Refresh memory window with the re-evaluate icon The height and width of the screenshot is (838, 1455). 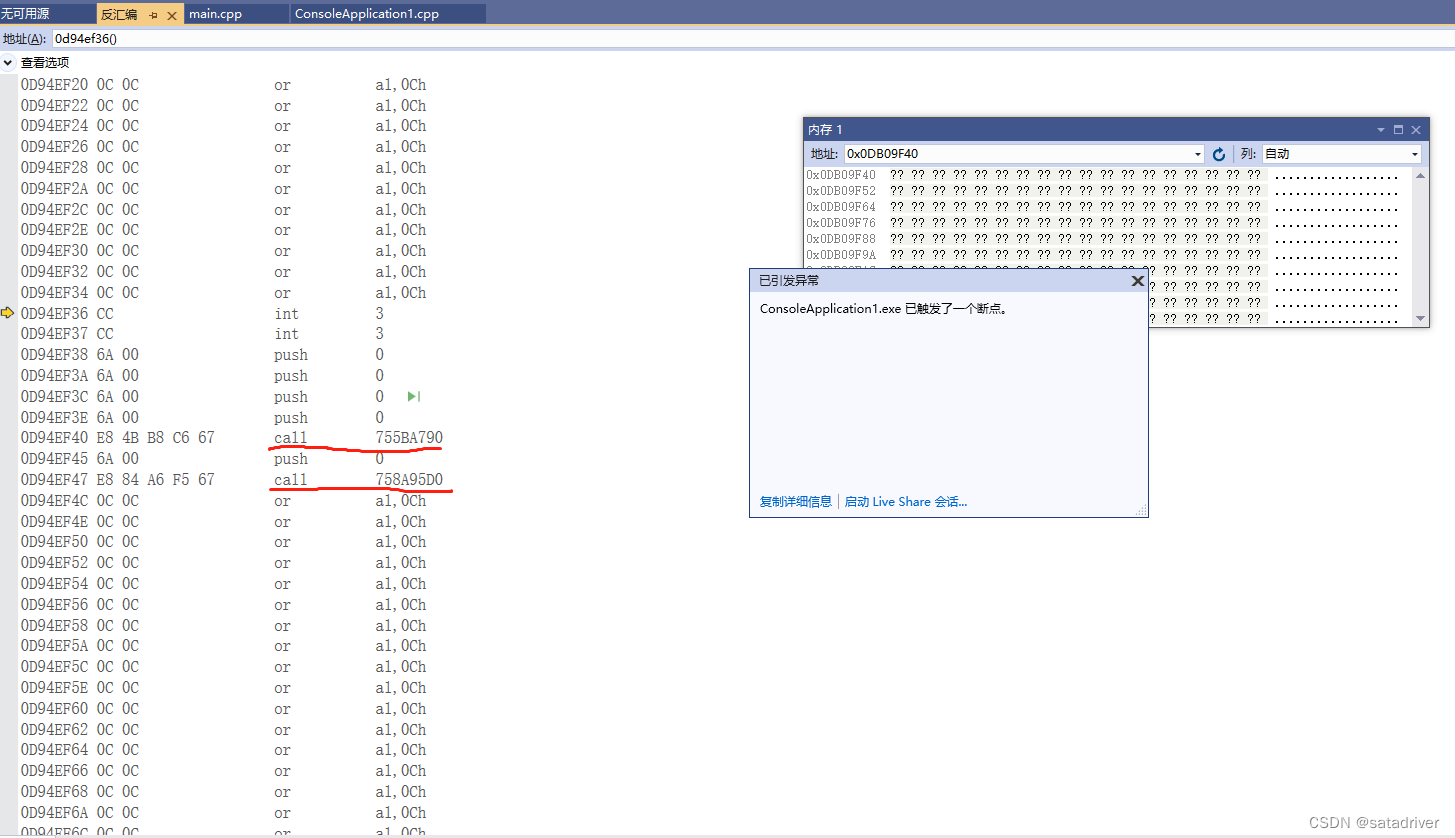click(x=1219, y=154)
